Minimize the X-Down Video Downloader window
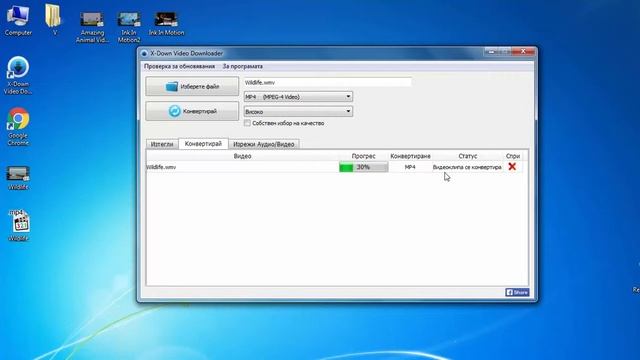640x360 pixels. pos(491,51)
